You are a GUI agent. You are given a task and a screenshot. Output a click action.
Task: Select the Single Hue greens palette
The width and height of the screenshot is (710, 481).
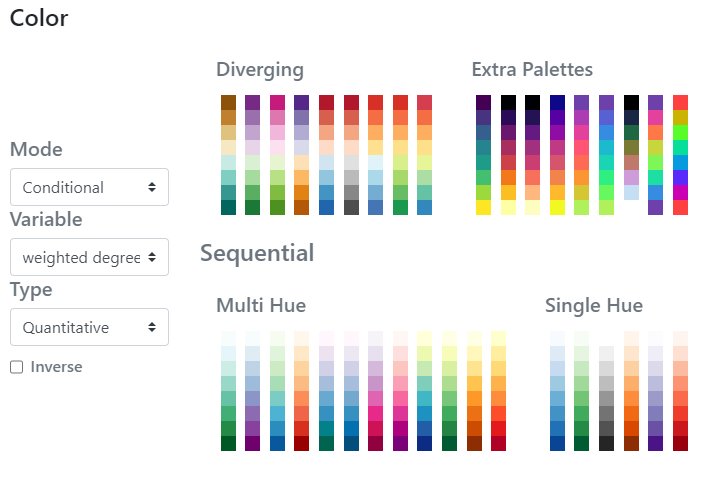[x=581, y=391]
